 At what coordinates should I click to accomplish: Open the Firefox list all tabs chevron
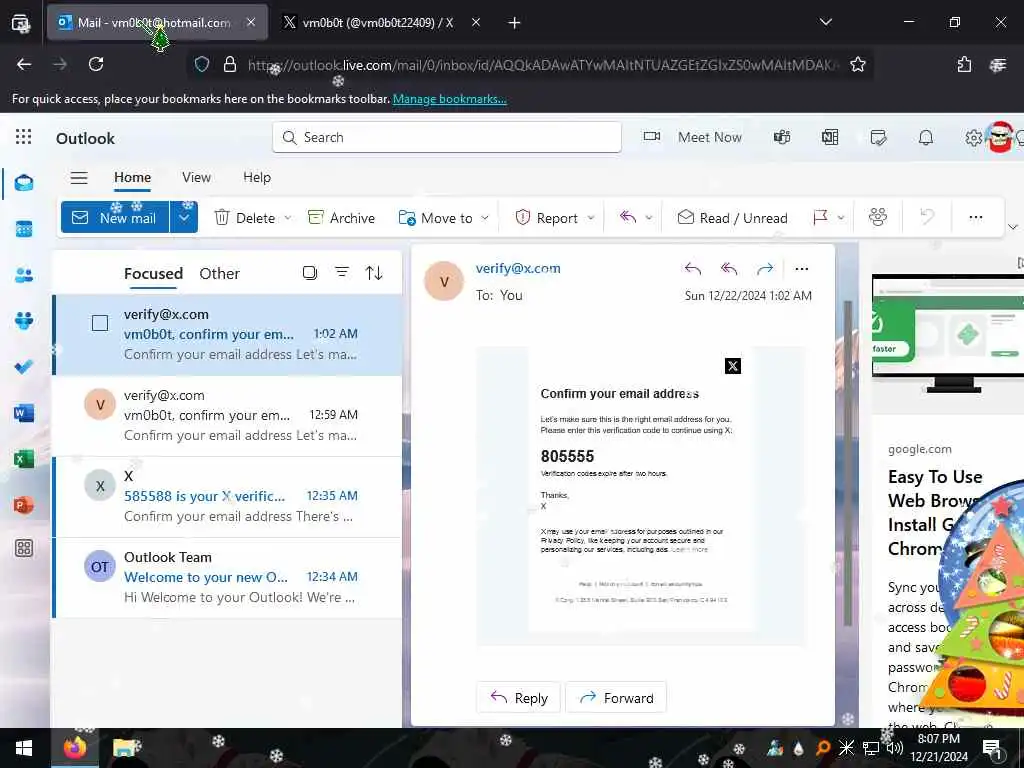click(825, 22)
